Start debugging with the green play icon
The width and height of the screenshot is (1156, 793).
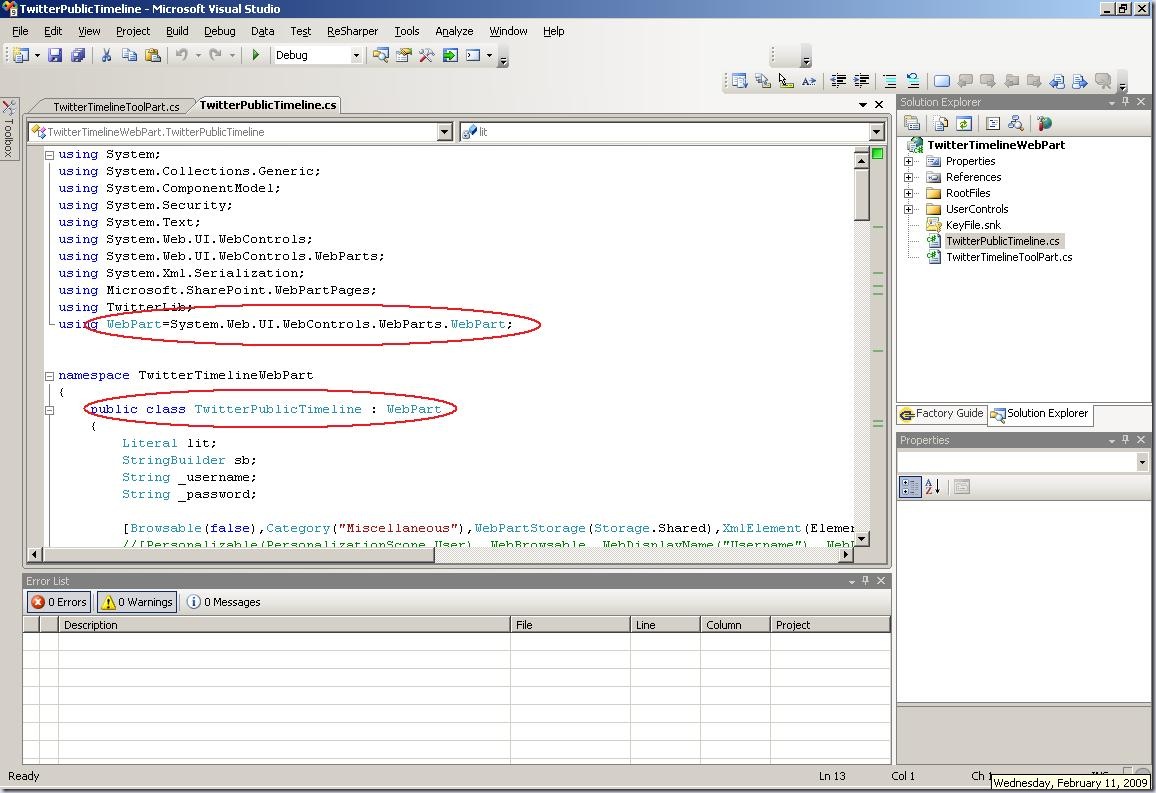point(256,55)
